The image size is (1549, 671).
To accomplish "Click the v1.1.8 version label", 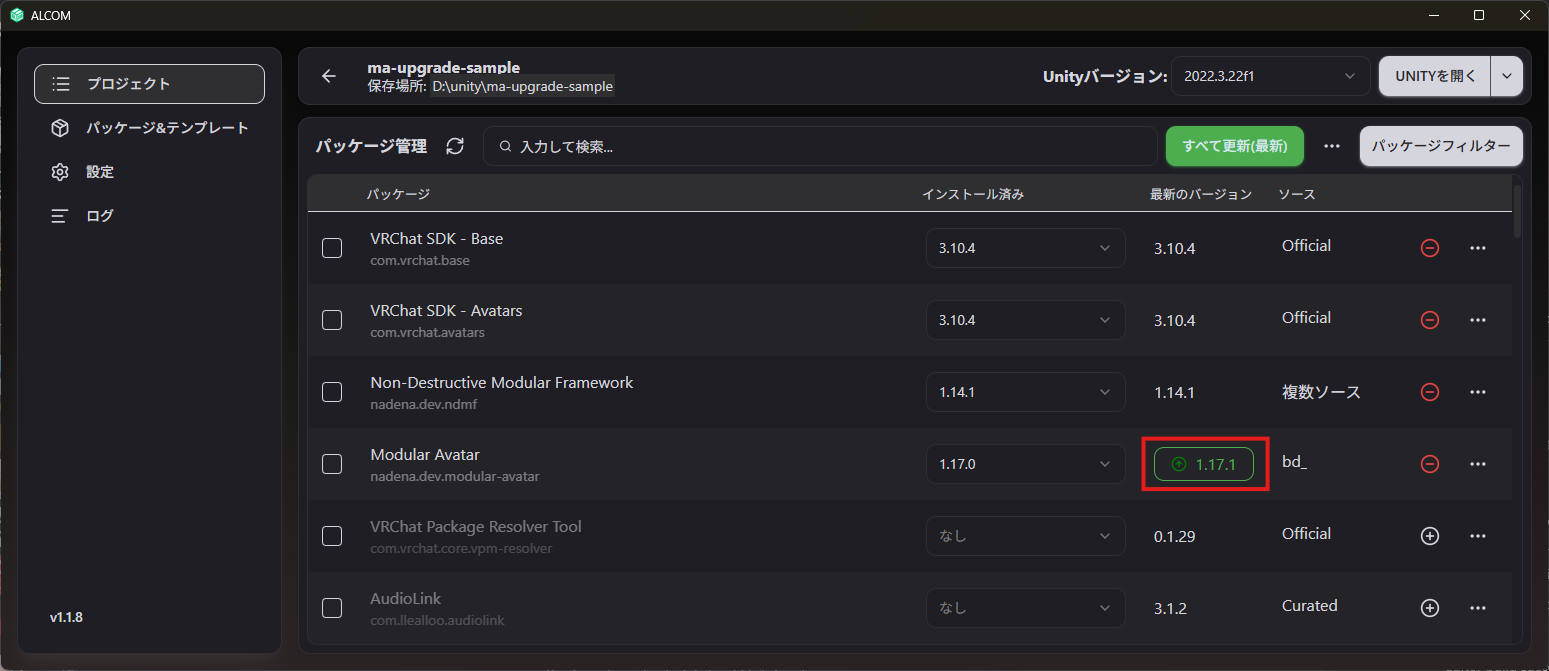I will pyautogui.click(x=66, y=617).
